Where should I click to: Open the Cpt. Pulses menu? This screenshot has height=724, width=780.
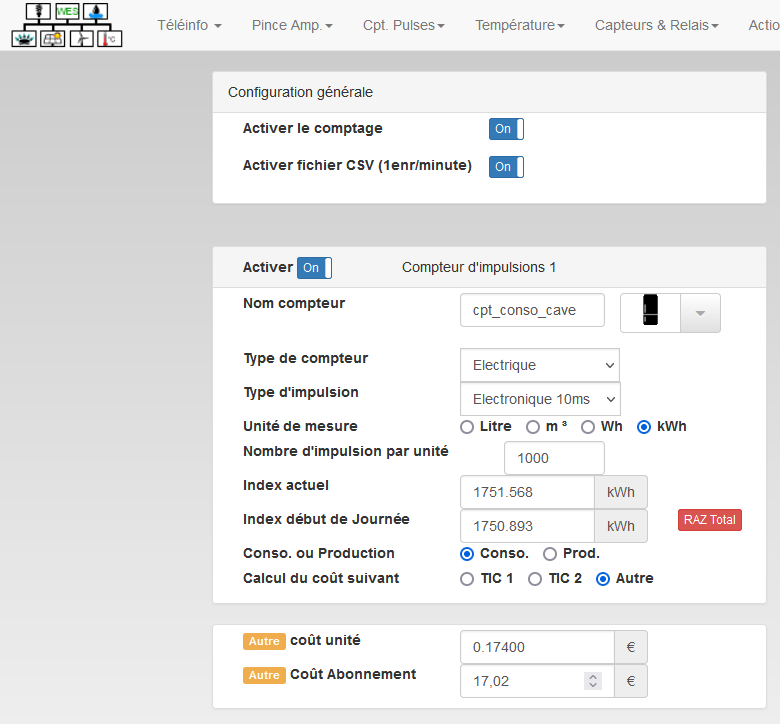[x=403, y=25]
